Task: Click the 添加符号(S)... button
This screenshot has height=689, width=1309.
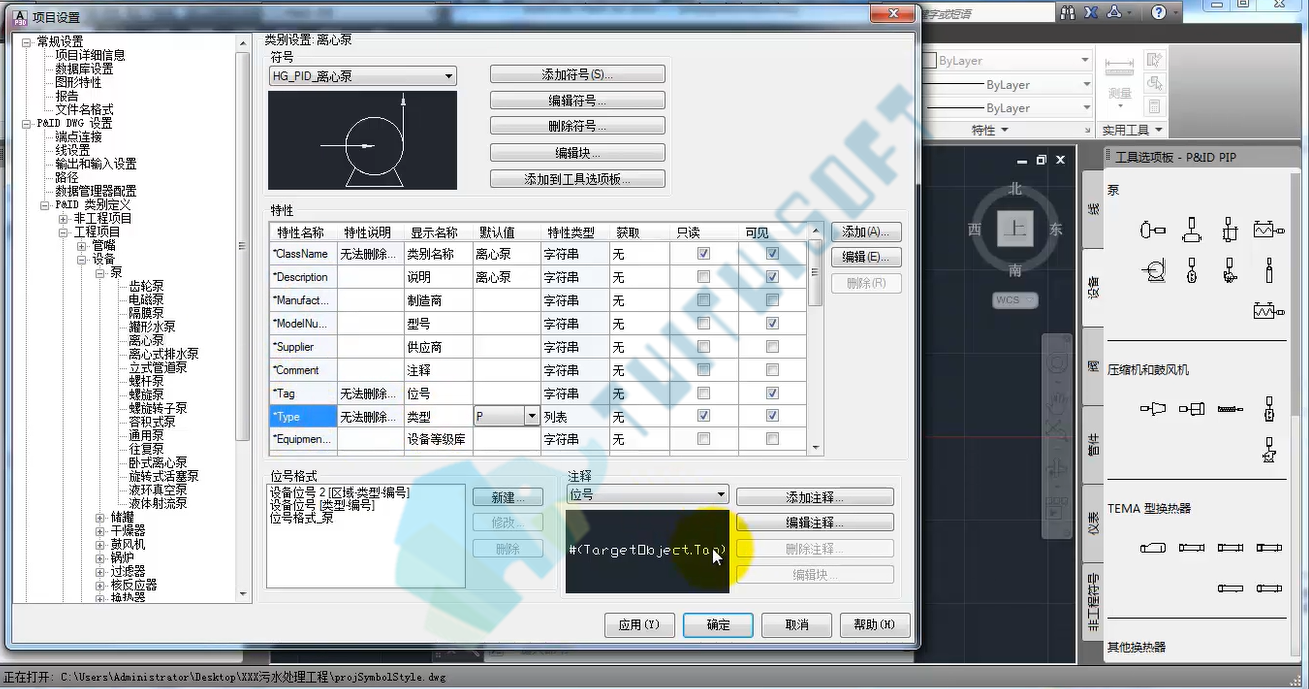Action: pos(577,75)
